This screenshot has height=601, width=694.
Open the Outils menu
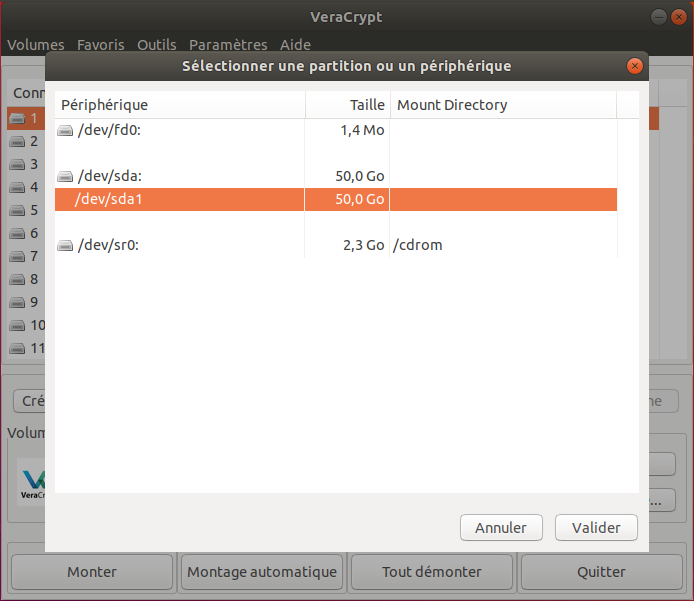click(156, 45)
